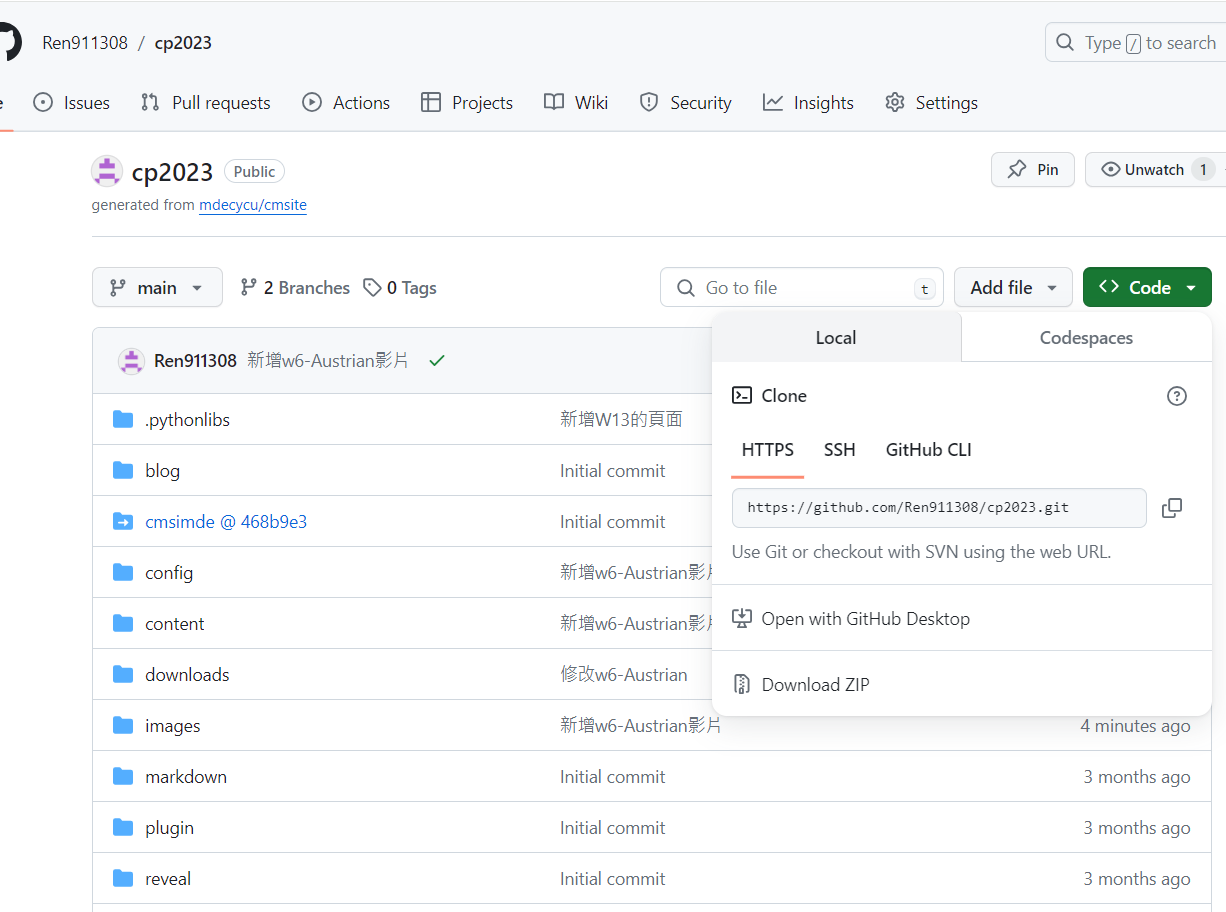
Task: Pin the cp2023 repository
Action: click(x=1033, y=170)
